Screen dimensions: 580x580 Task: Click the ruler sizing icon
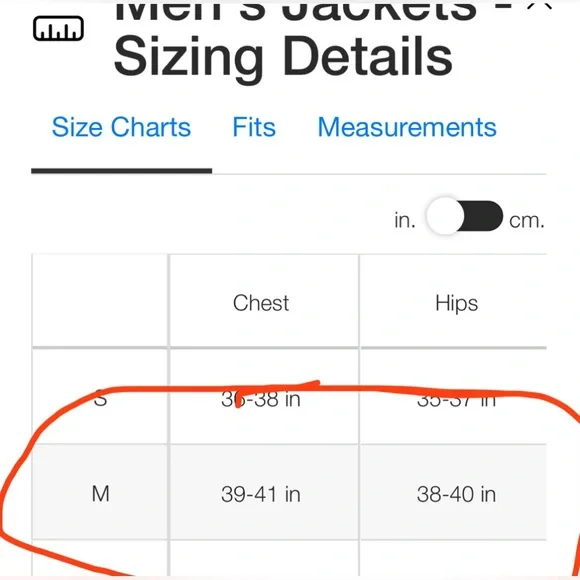click(58, 28)
